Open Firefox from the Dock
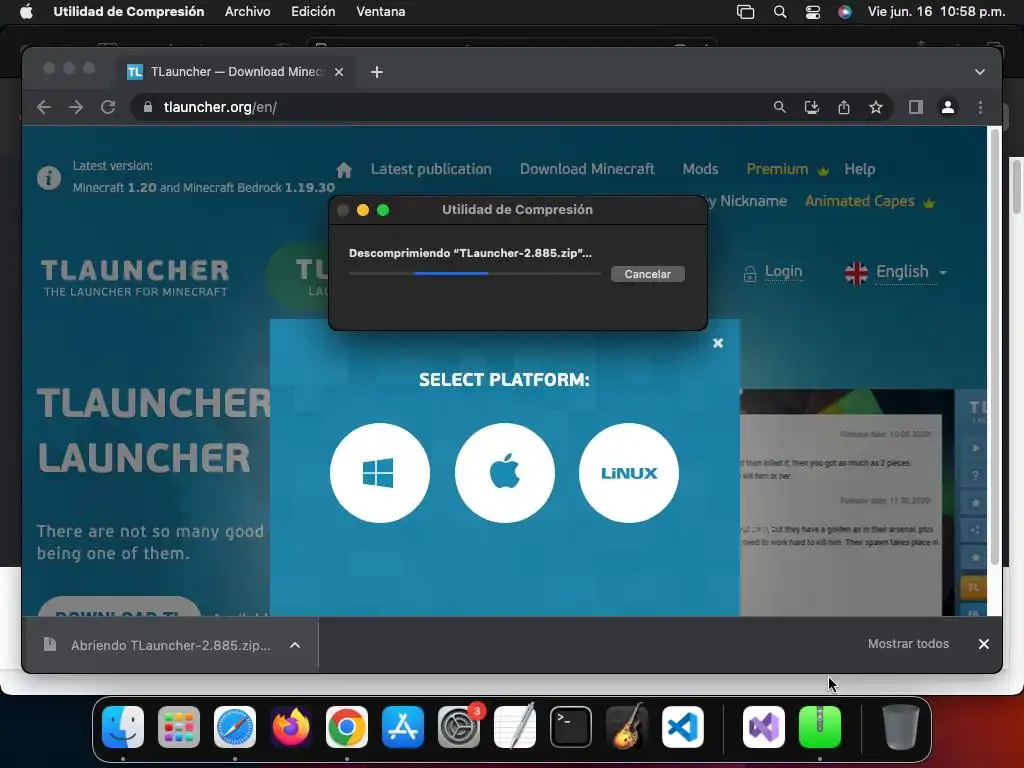Screen dimensions: 1024x768 291,727
